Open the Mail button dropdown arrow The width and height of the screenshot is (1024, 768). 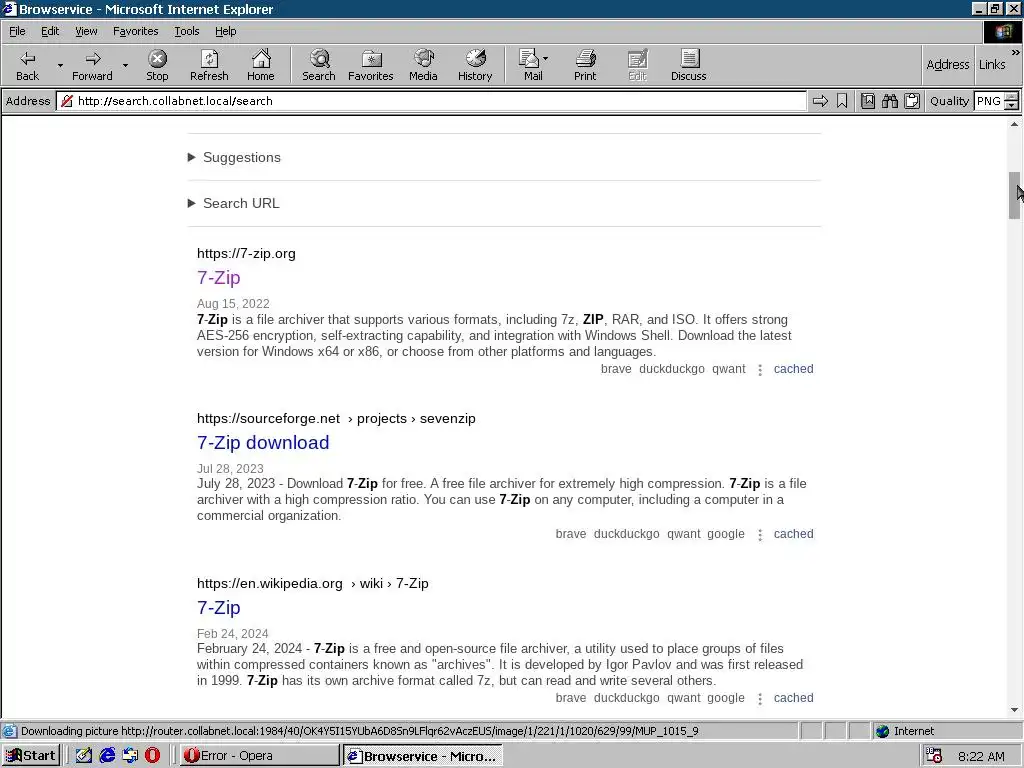coord(546,59)
